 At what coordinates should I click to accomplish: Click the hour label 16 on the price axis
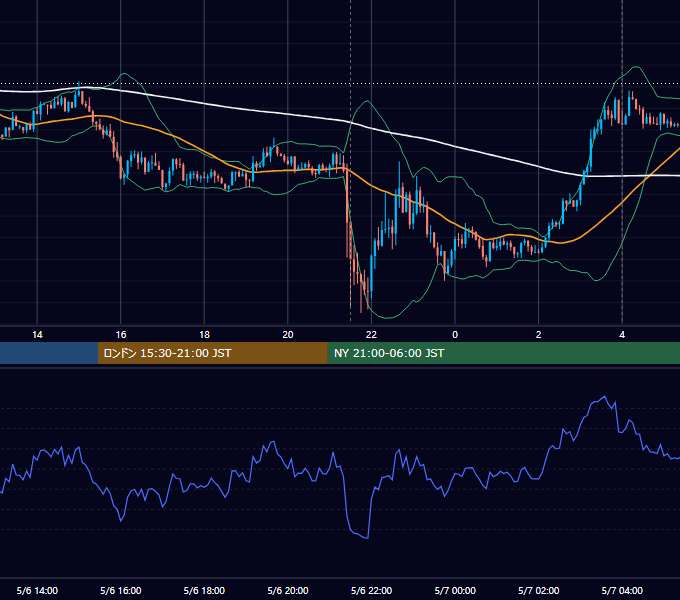pyautogui.click(x=121, y=335)
